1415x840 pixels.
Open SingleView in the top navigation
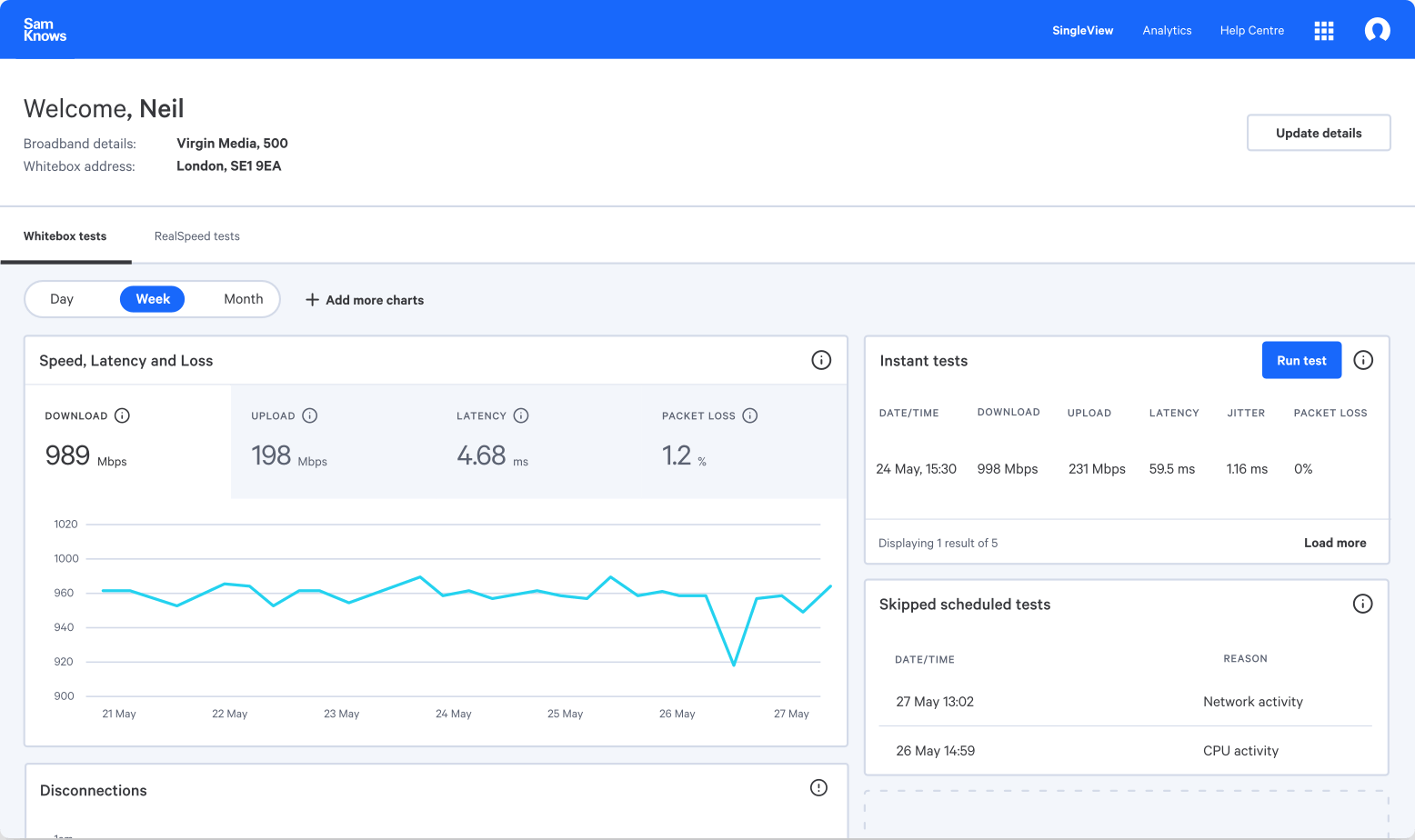1082,30
